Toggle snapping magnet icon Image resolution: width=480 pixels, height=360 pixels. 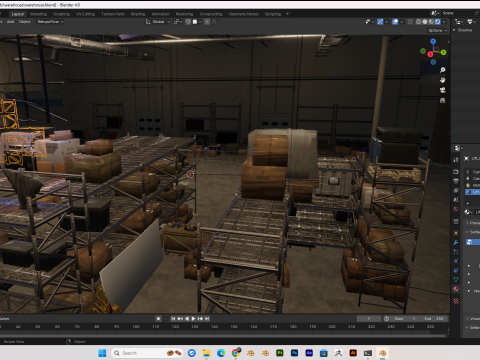point(188,22)
